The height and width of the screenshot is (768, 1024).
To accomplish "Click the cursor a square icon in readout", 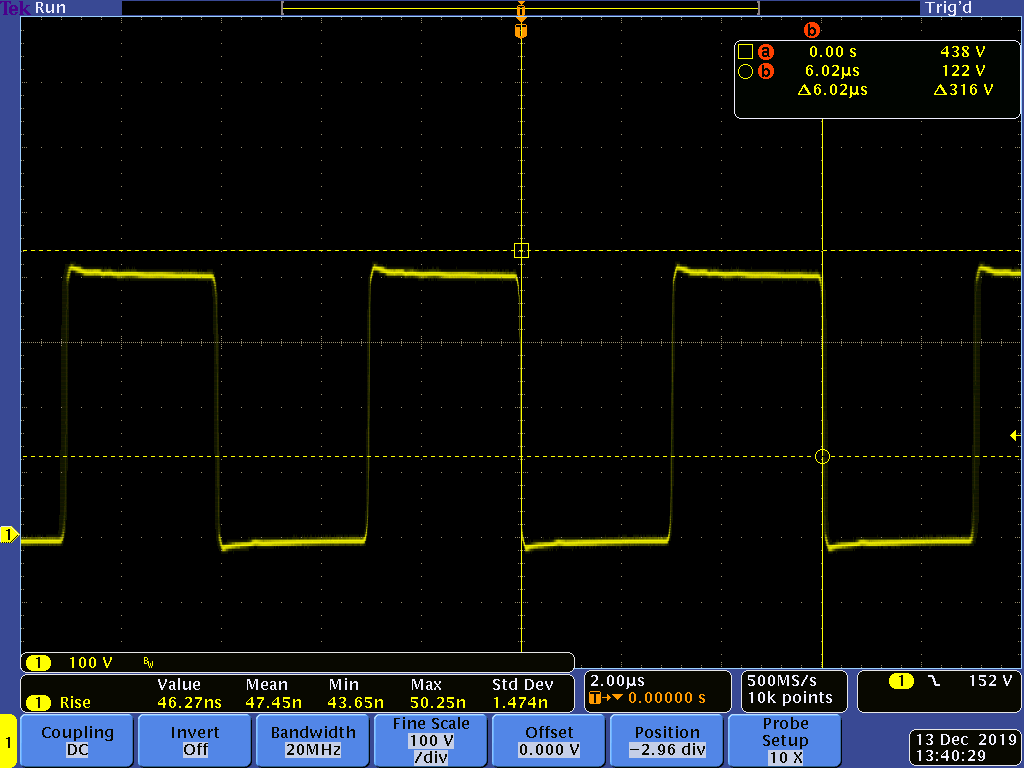I will [745, 52].
